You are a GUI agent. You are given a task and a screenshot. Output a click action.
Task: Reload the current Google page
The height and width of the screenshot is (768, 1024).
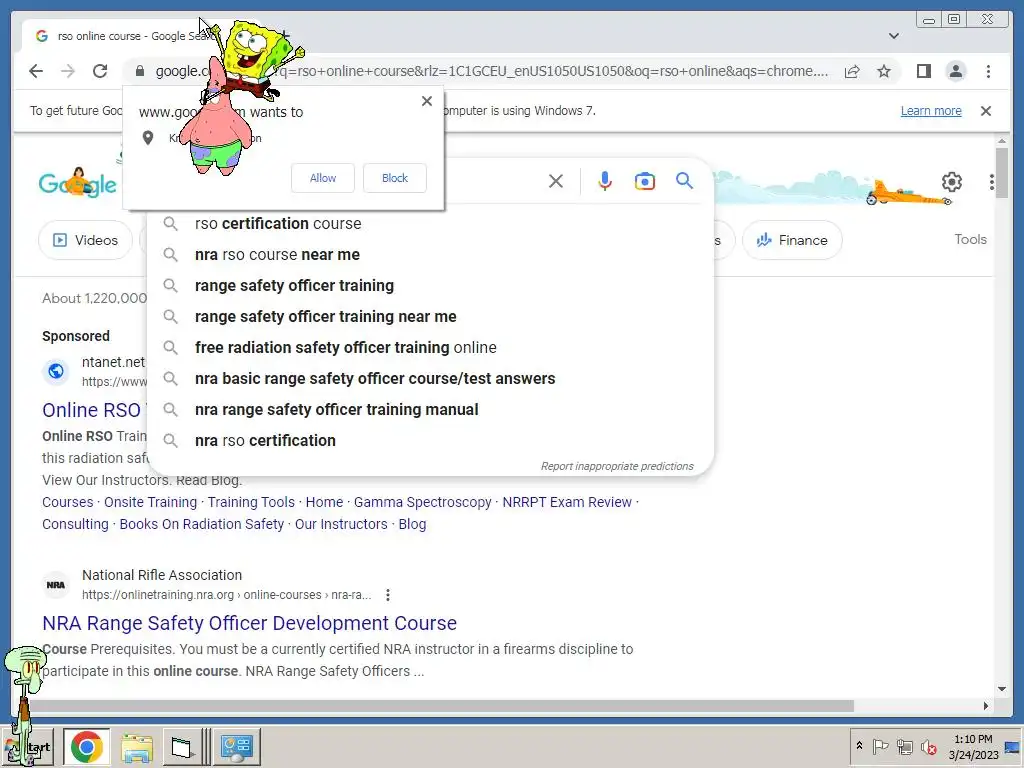[x=100, y=71]
